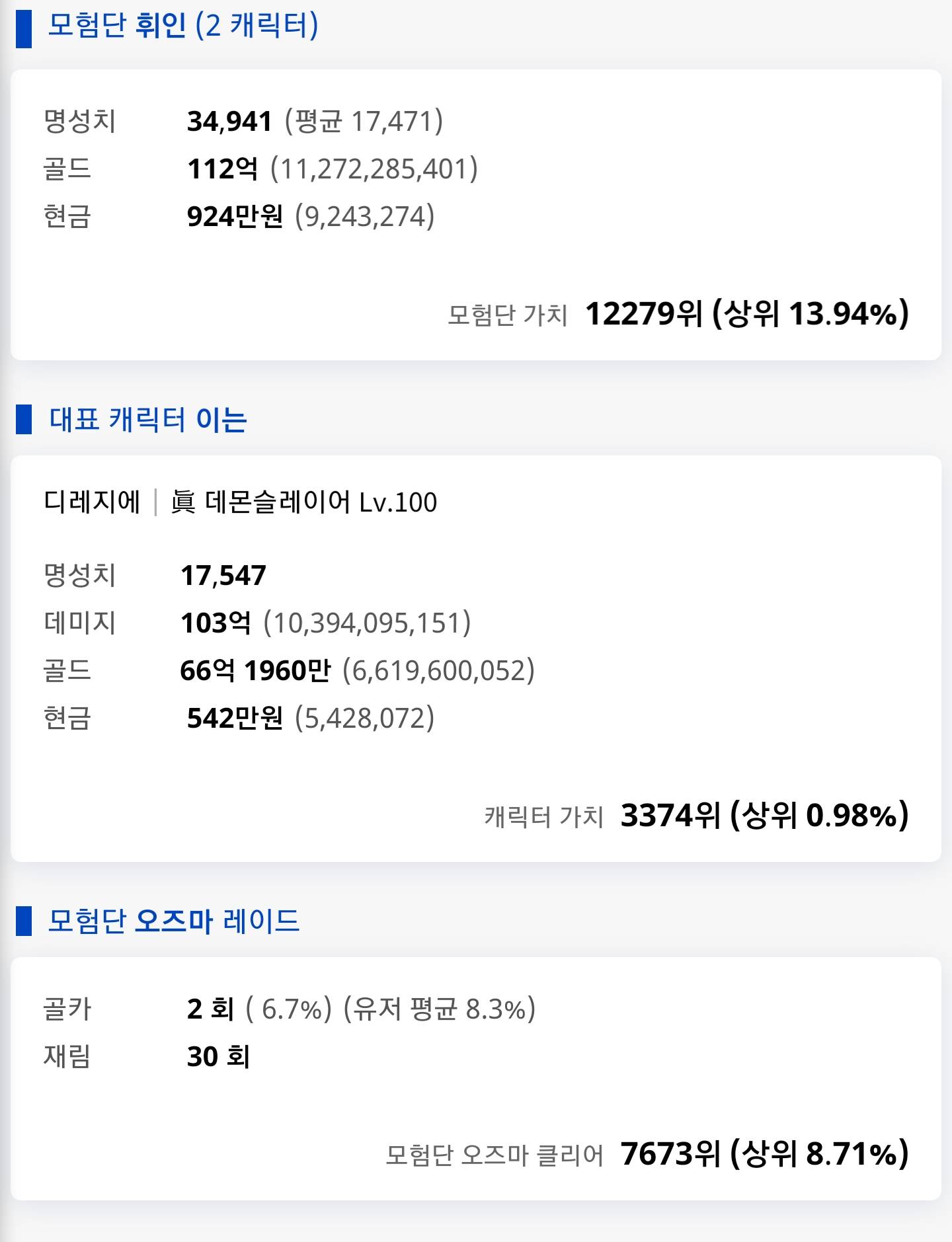The image size is (952, 1242).
Task: Click the blue marker beside 모험단 휘인
Action: click(24, 28)
